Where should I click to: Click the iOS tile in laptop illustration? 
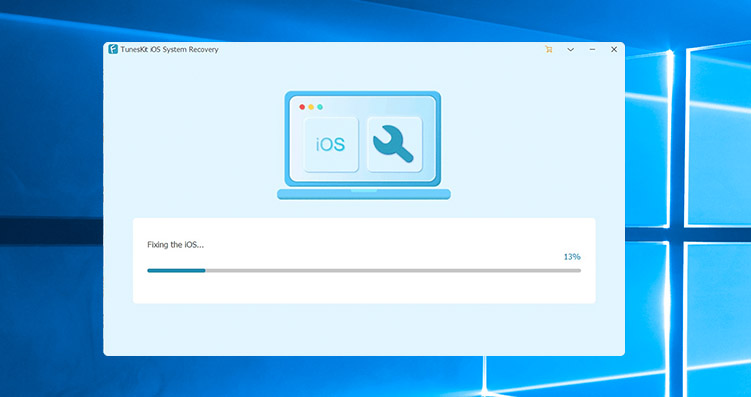(x=331, y=144)
